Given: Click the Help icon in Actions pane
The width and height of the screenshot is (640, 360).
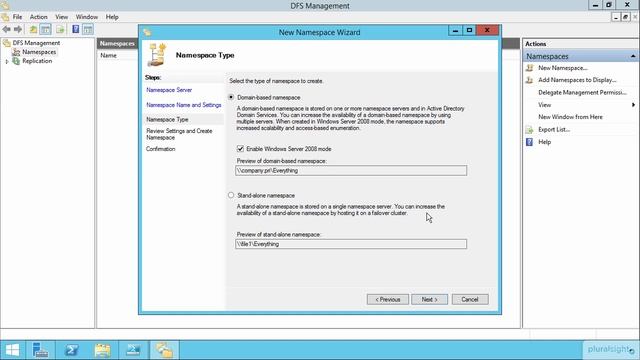Looking at the screenshot, I should click(x=529, y=142).
